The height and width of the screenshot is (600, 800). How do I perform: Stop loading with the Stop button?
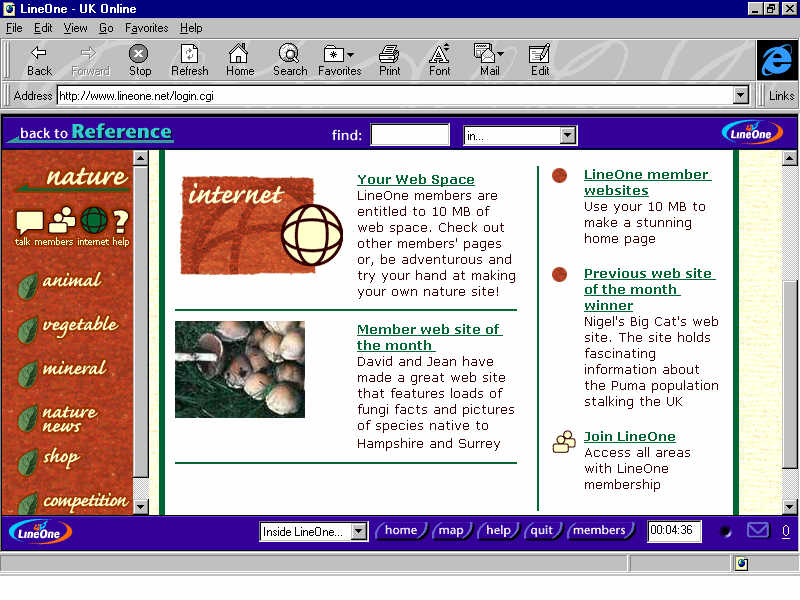139,61
